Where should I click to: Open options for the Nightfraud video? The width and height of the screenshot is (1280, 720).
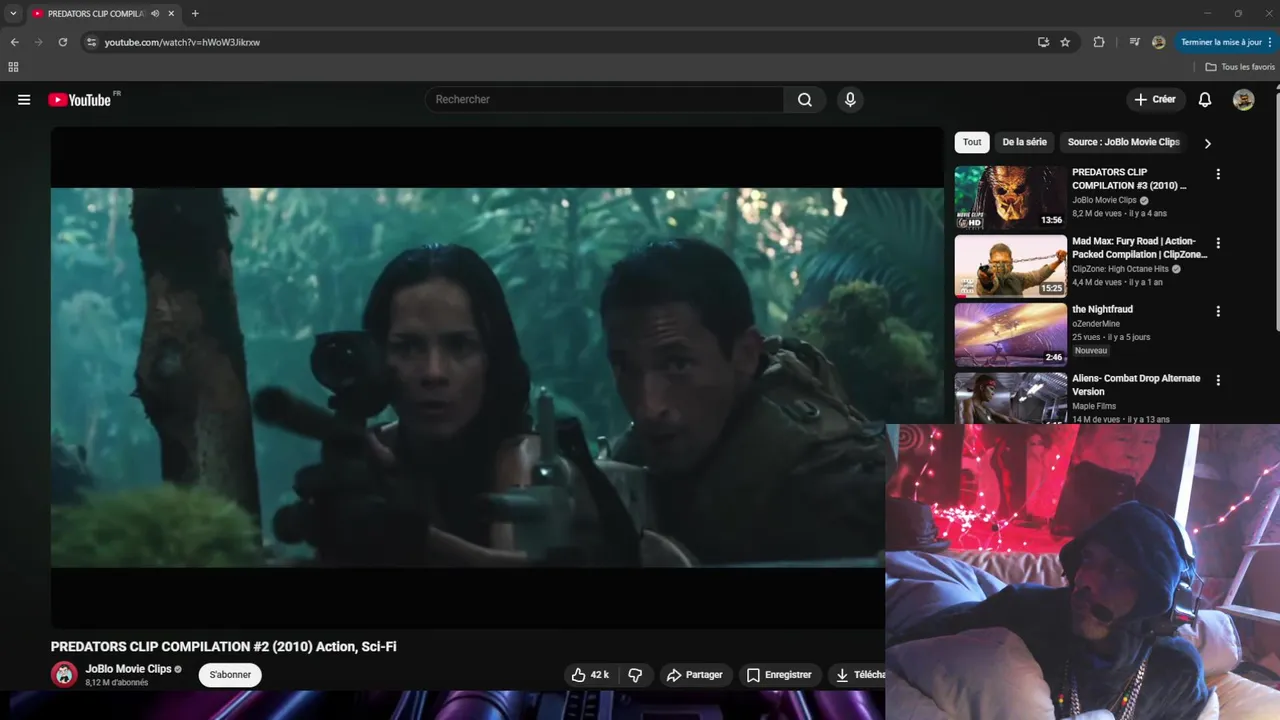click(x=1218, y=311)
